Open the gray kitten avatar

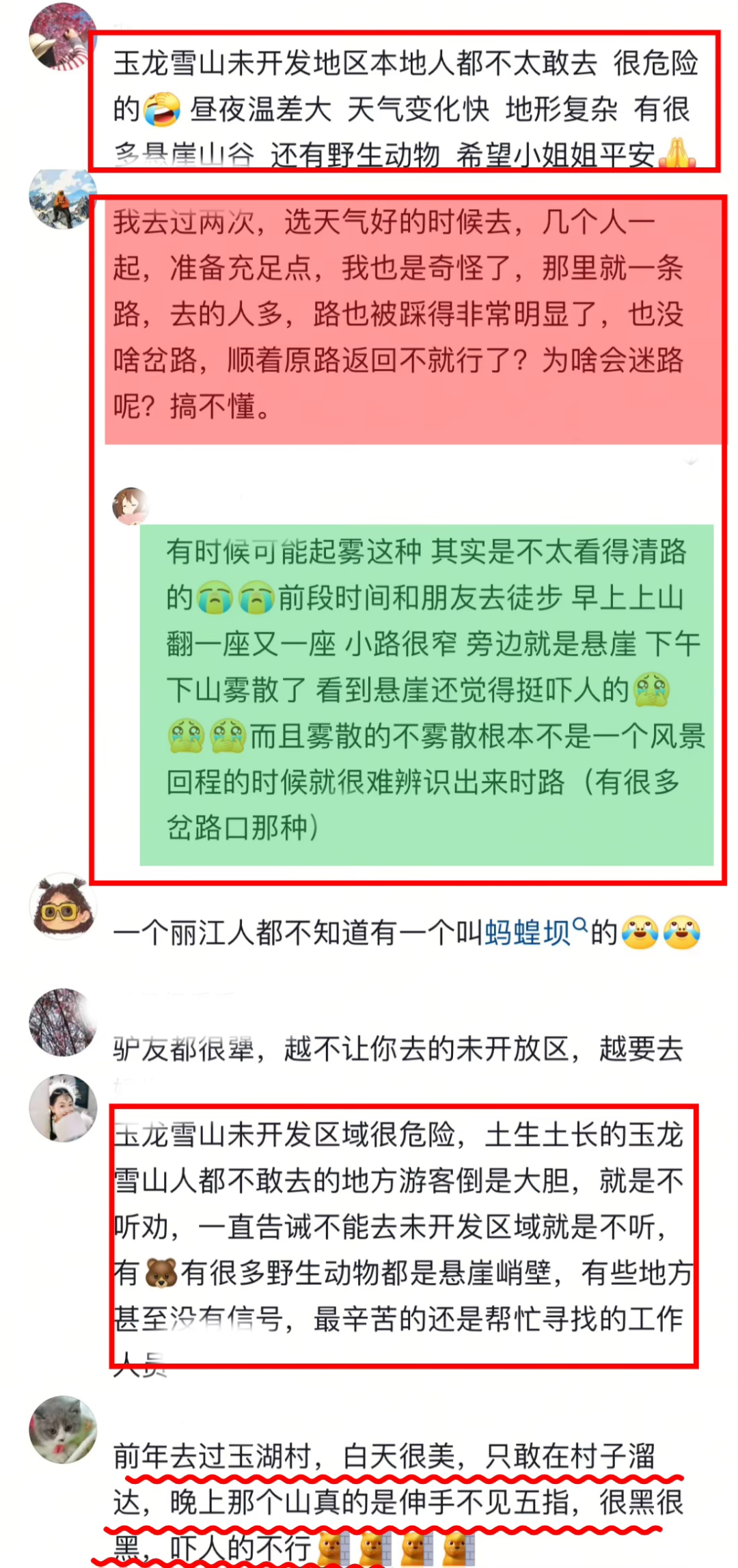(63, 1429)
